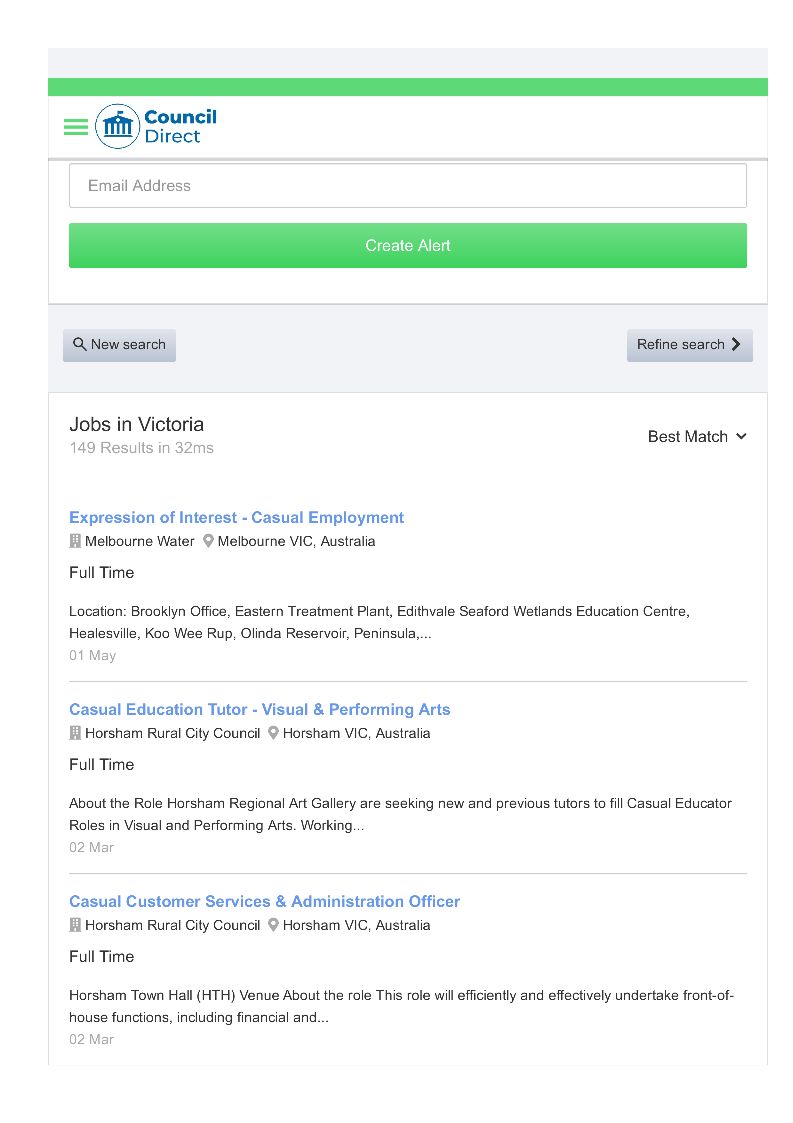The height and width of the screenshot is (1123, 793).
Task: Open Expression of Interest - Casual Employment job
Action: point(236,517)
